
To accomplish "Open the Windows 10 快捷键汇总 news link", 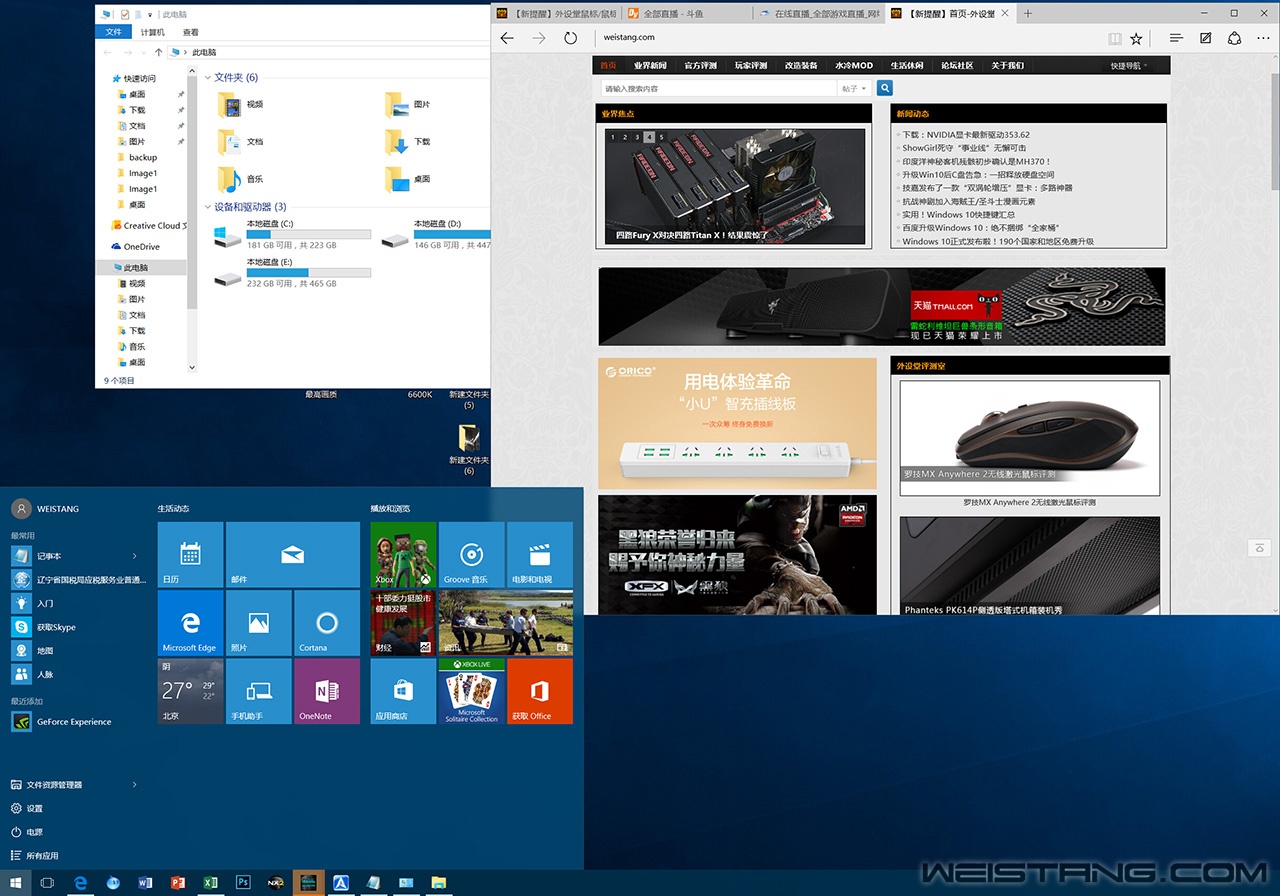I will click(x=958, y=214).
